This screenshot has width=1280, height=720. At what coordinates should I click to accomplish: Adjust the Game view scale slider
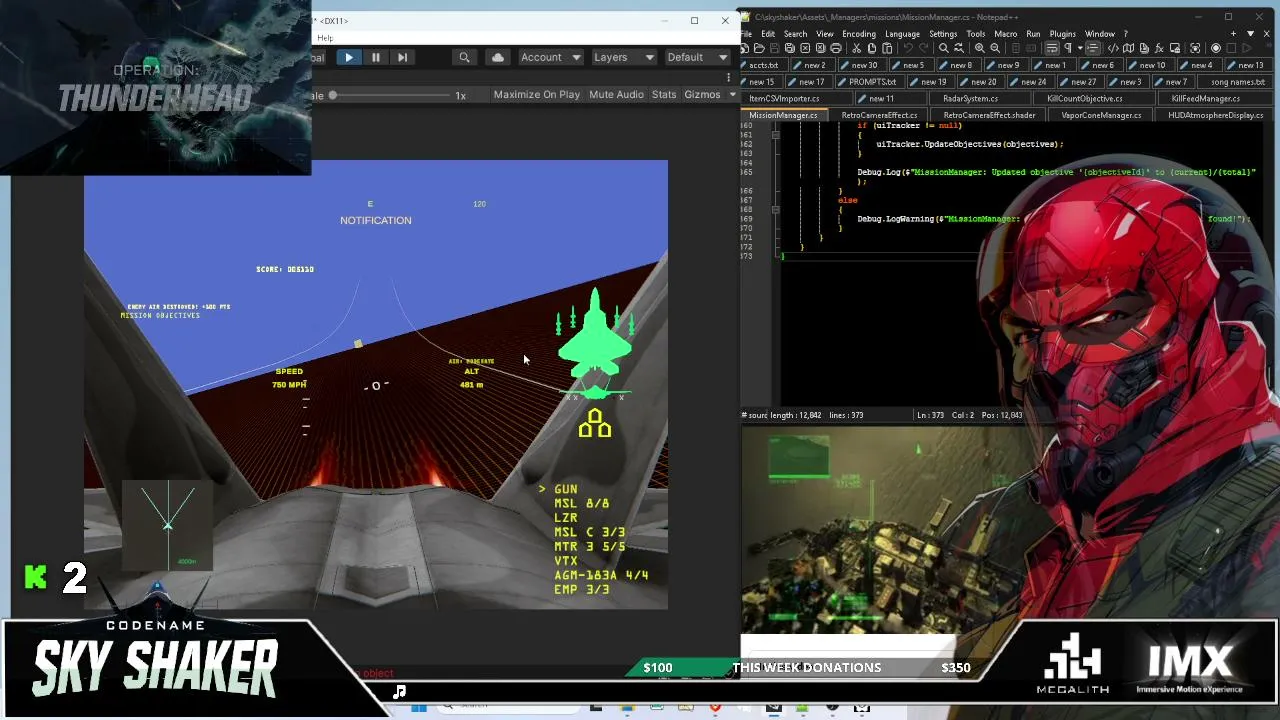pos(390,95)
